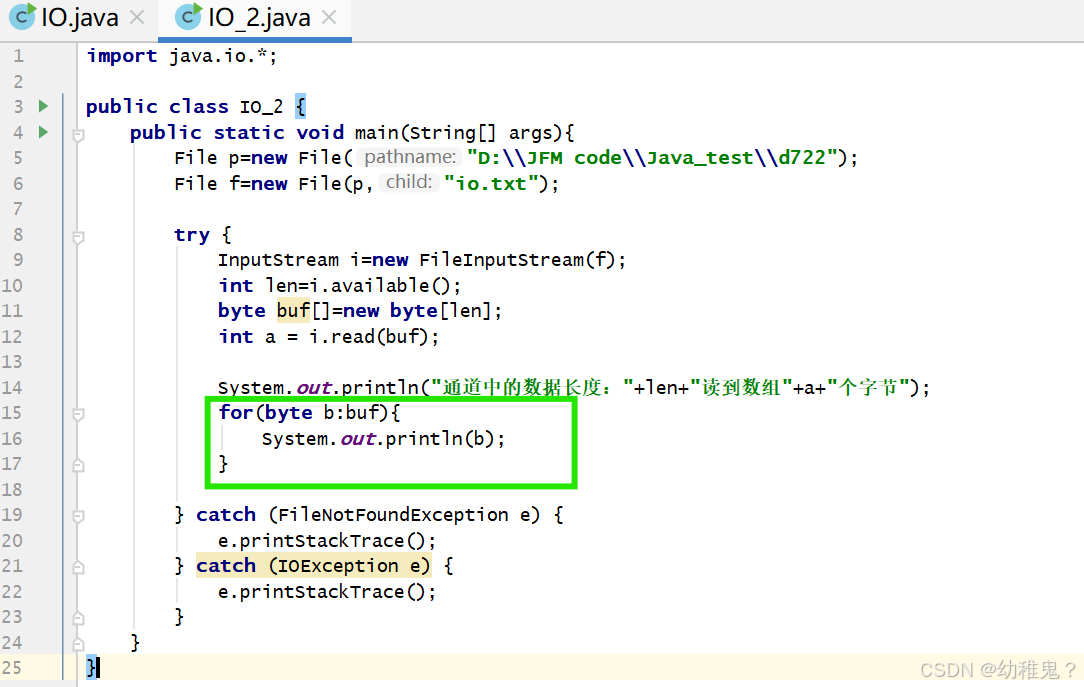Click e.printStackTrace() on line 20

point(327,540)
